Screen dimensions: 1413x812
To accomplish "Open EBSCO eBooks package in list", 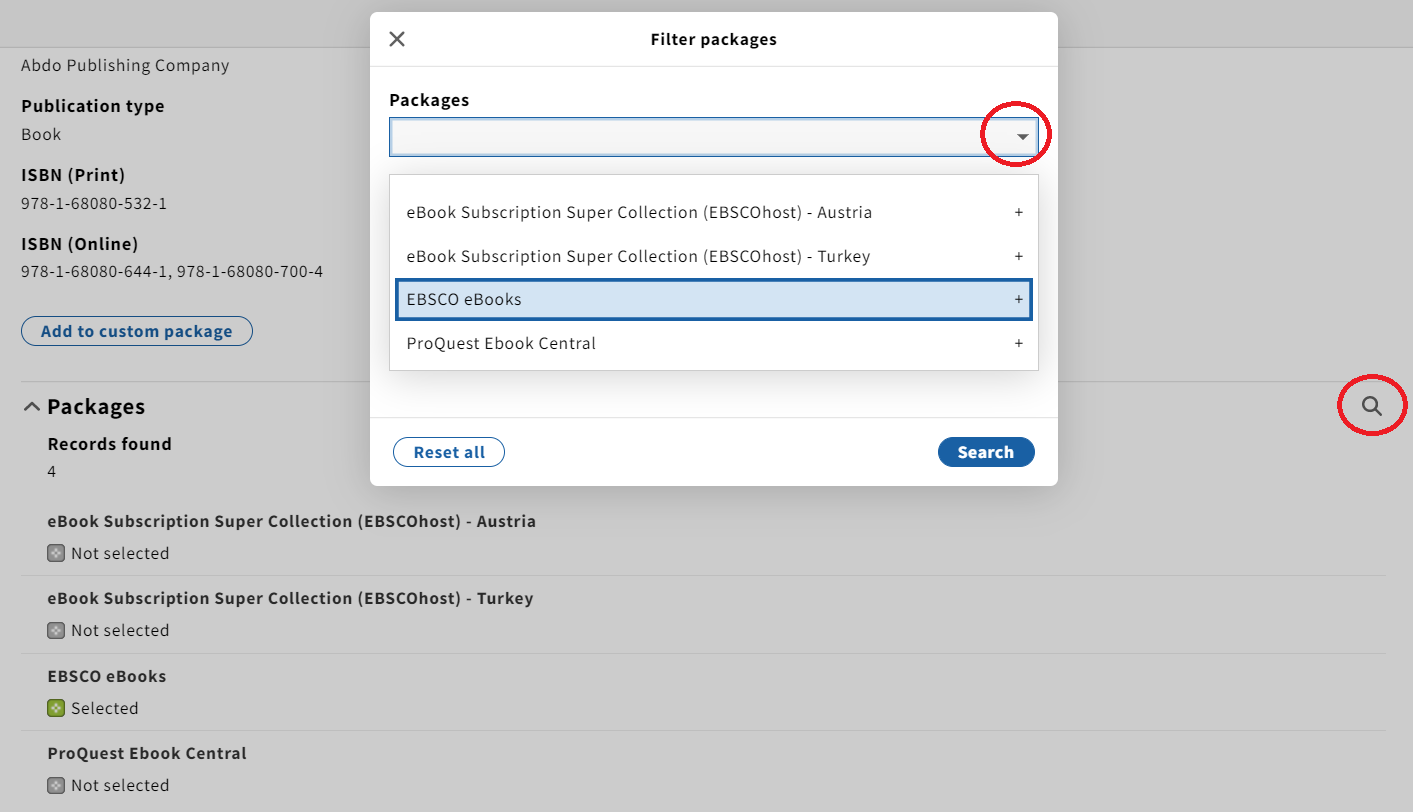I will point(107,676).
